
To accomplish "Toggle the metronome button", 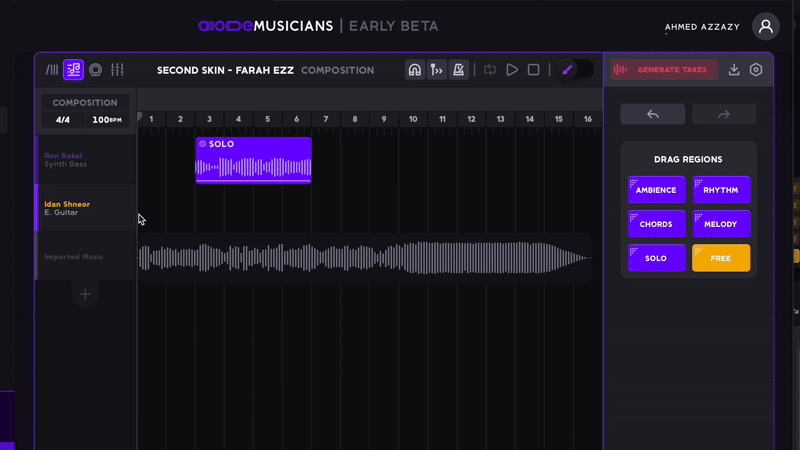I will (x=459, y=70).
